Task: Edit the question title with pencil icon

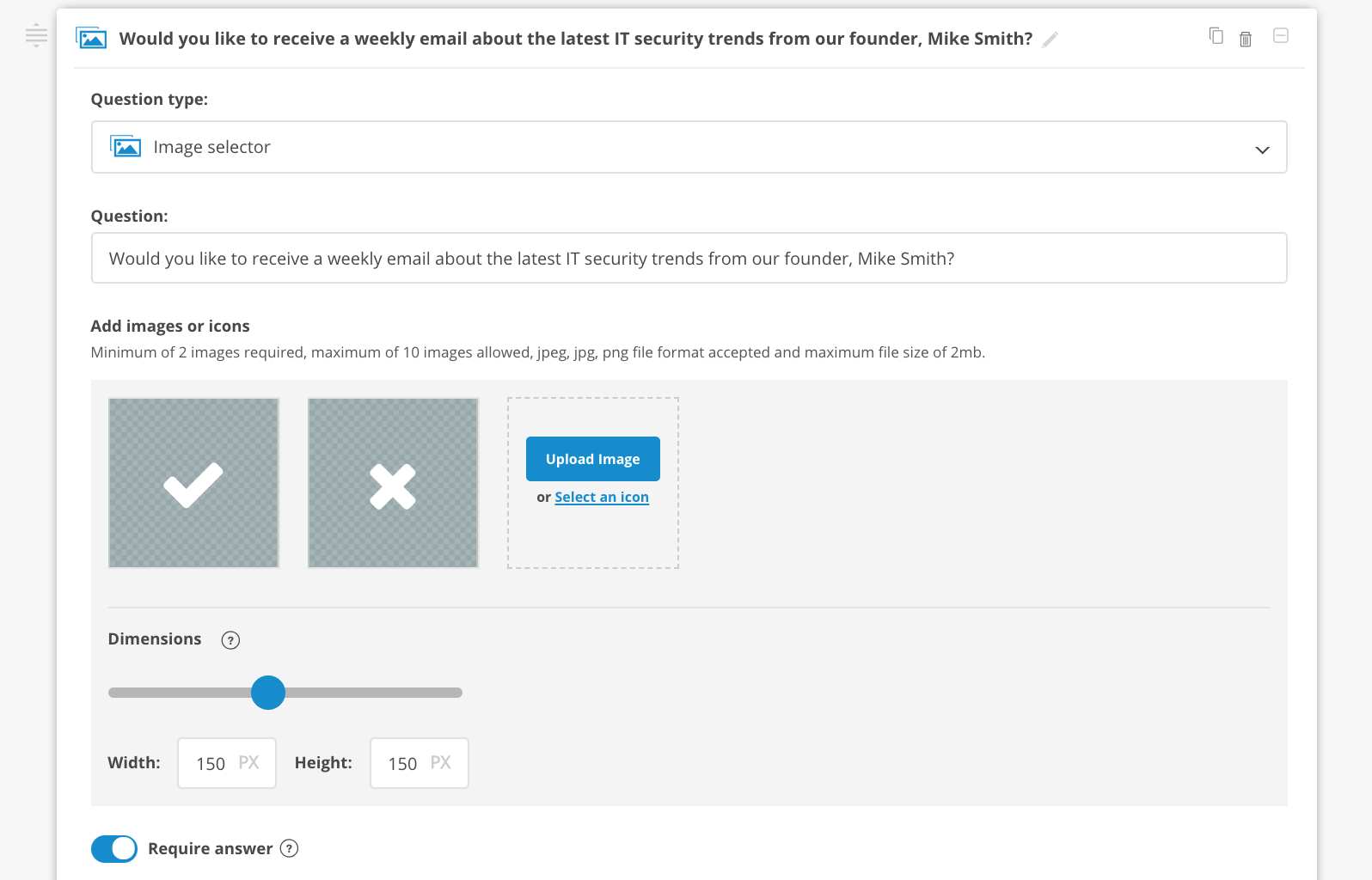Action: [1050, 40]
